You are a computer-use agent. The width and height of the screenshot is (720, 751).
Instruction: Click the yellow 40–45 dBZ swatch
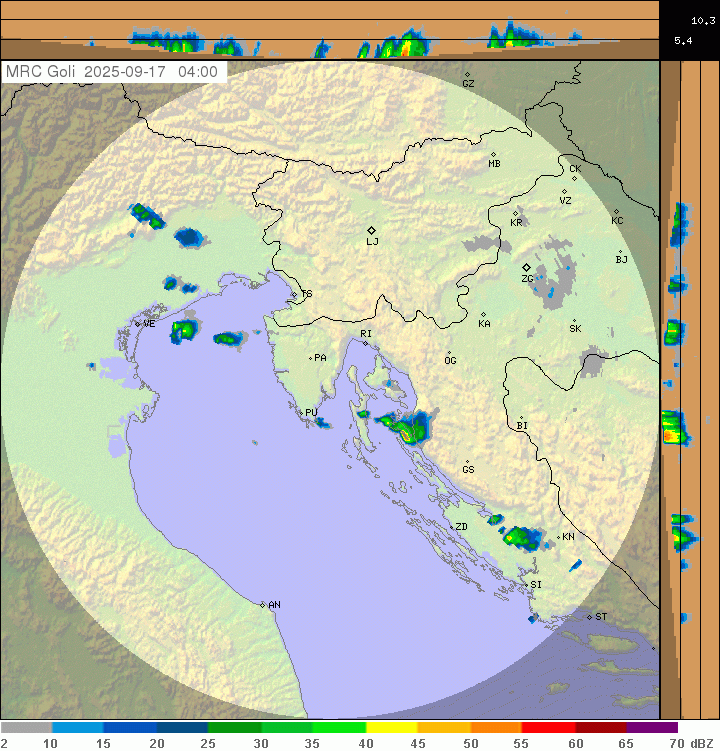pyautogui.click(x=392, y=728)
